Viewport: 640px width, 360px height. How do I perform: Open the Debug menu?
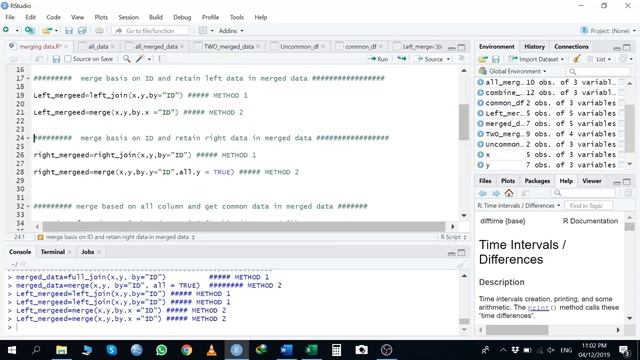[x=182, y=17]
